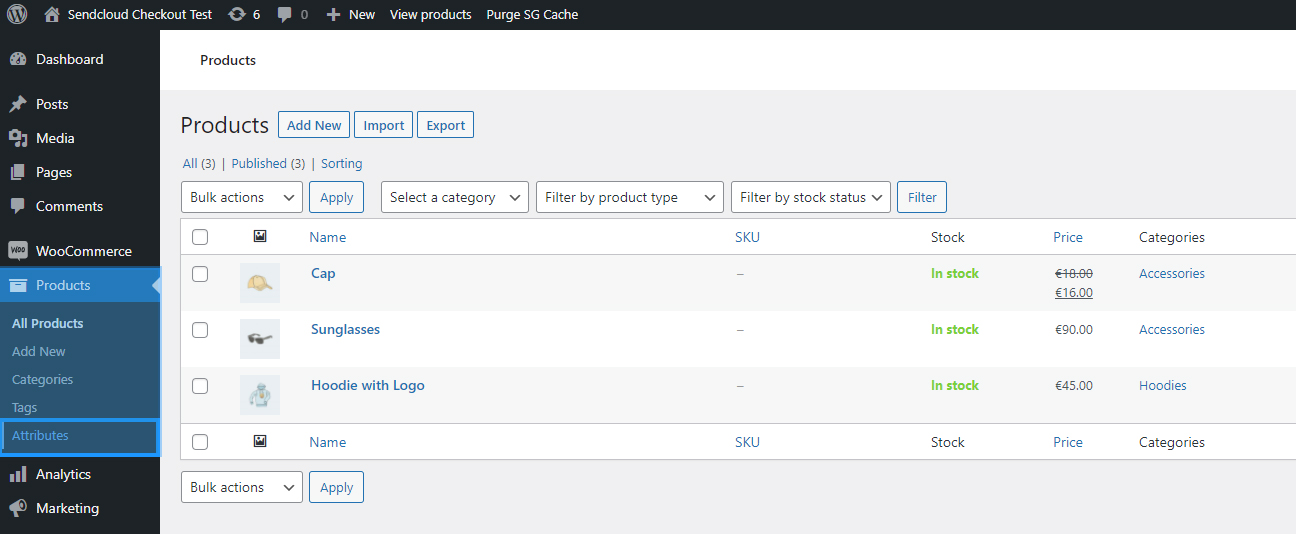1296x534 pixels.
Task: Select the Cap row checkbox
Action: tap(200, 273)
